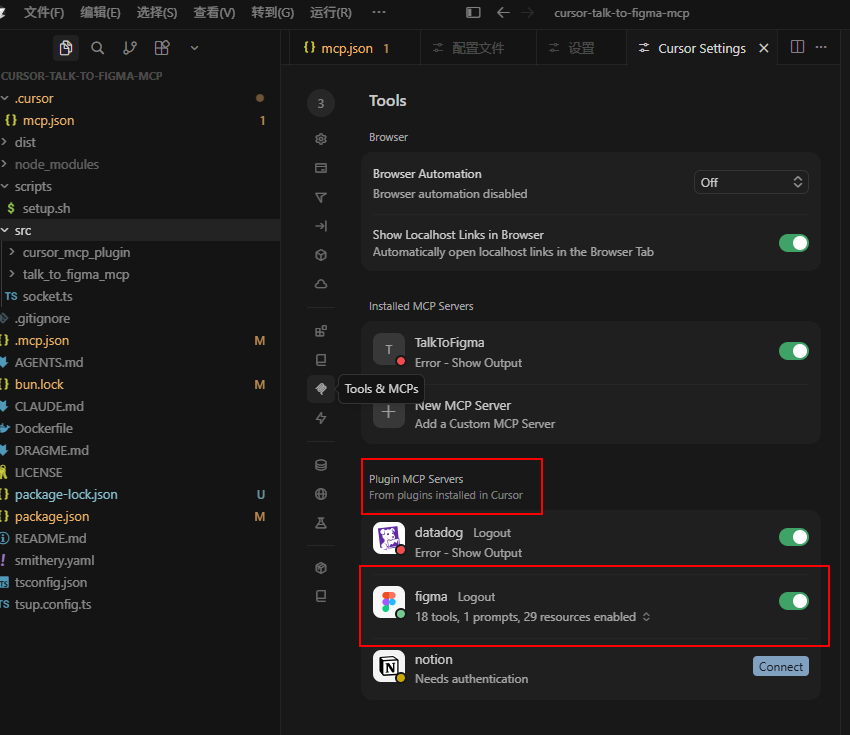Click the figma logo icon
The image size is (850, 735).
point(389,602)
